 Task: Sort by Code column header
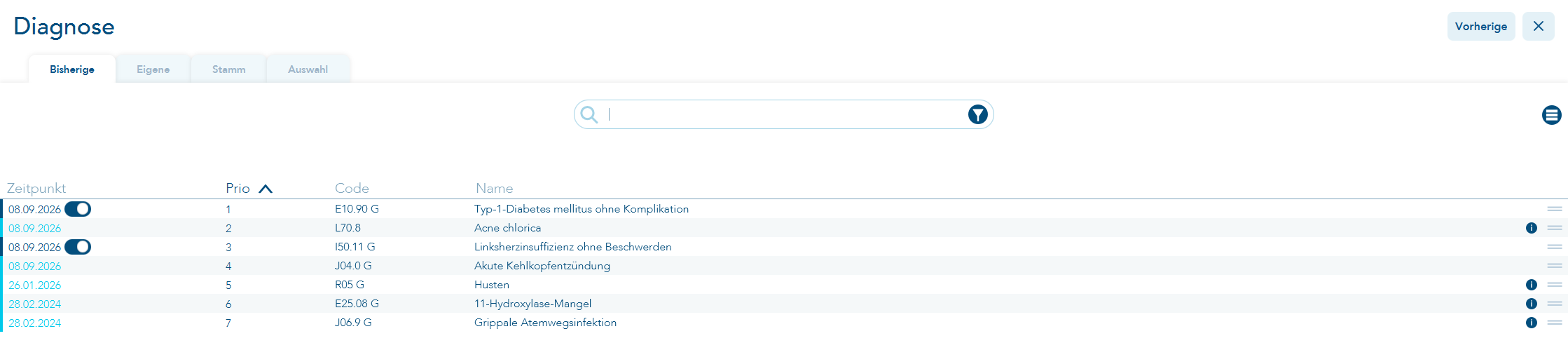[352, 188]
